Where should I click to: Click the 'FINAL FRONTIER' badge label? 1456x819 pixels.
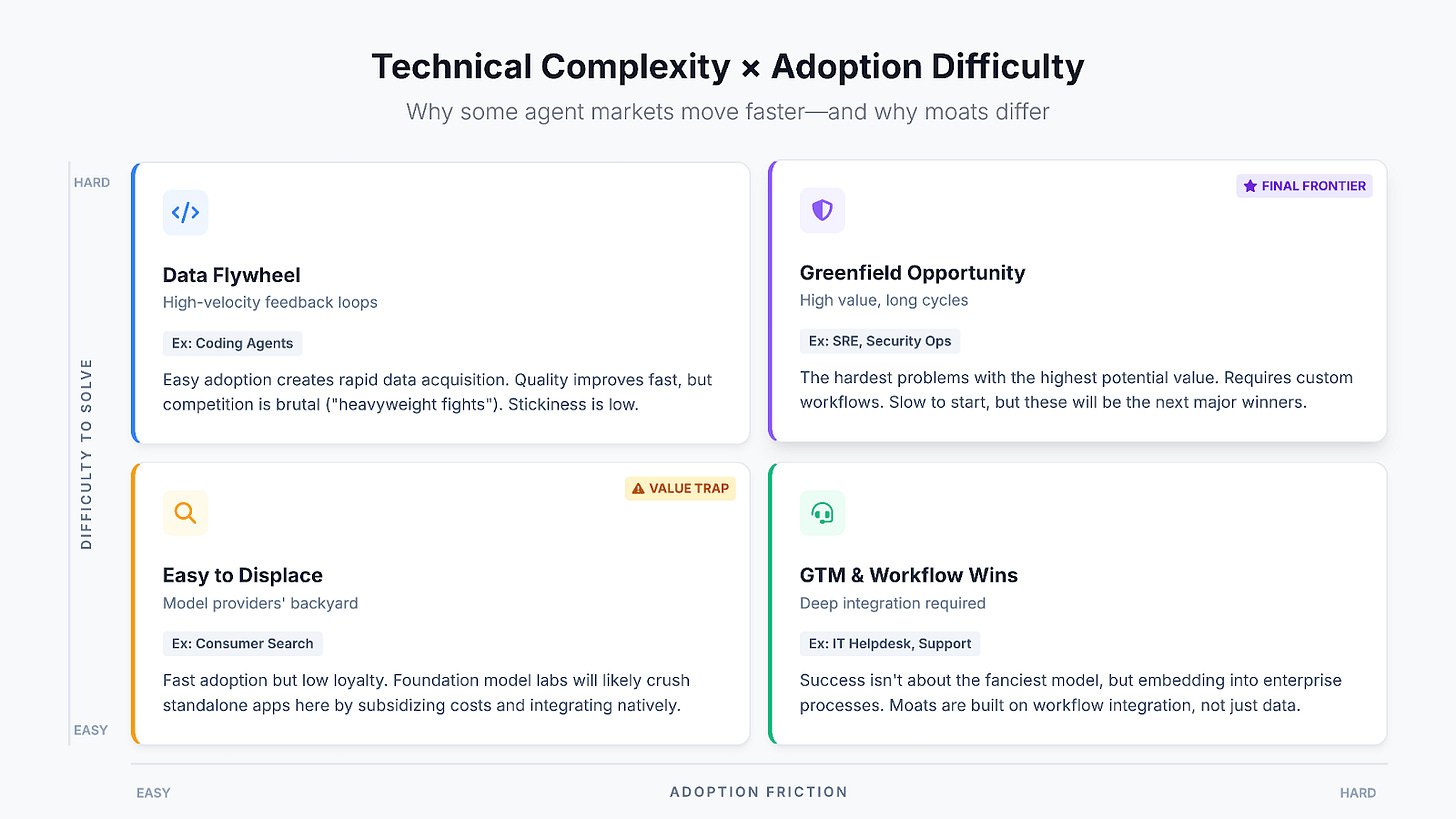(1313, 186)
